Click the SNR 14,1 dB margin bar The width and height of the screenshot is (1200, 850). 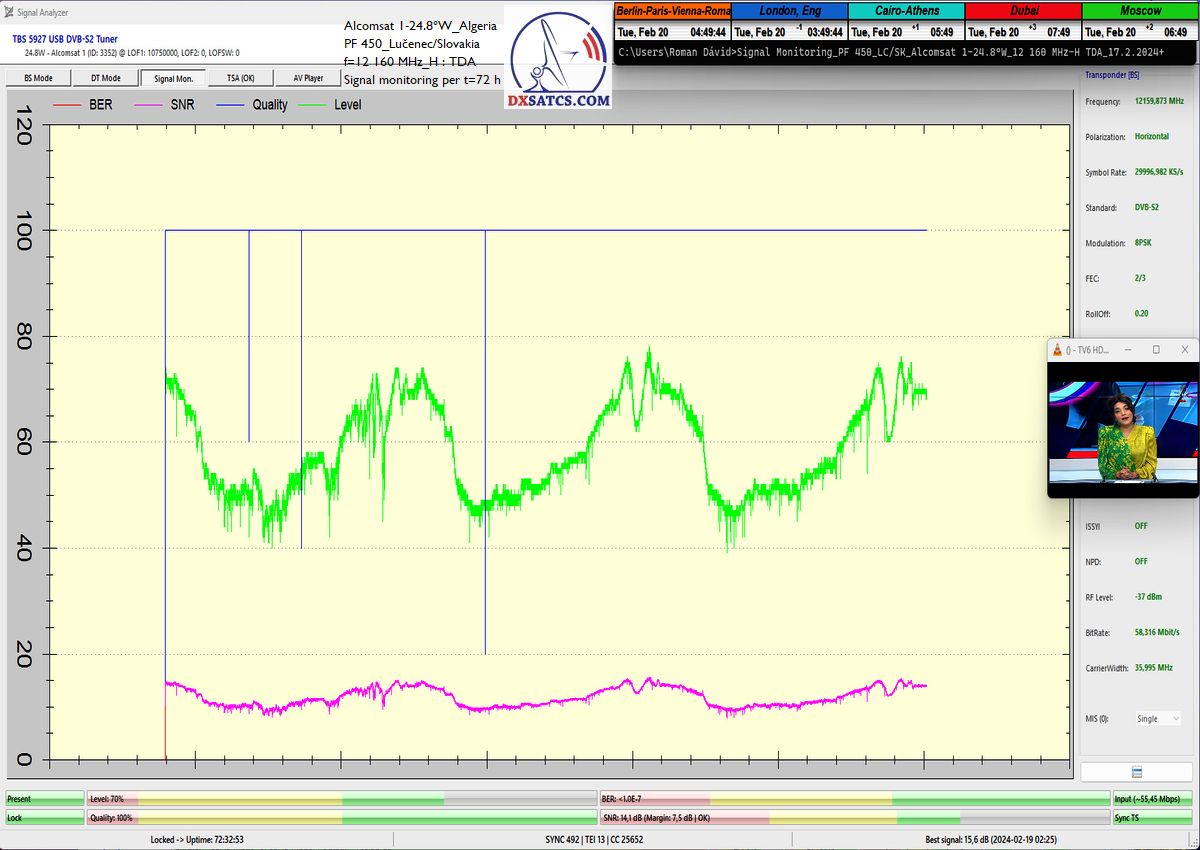[x=853, y=818]
